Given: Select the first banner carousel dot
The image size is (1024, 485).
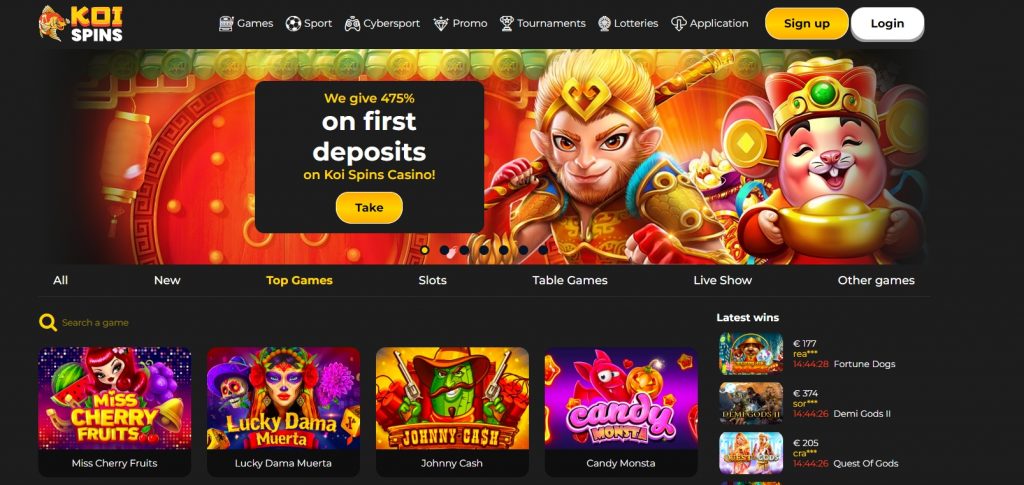Looking at the screenshot, I should tap(424, 249).
